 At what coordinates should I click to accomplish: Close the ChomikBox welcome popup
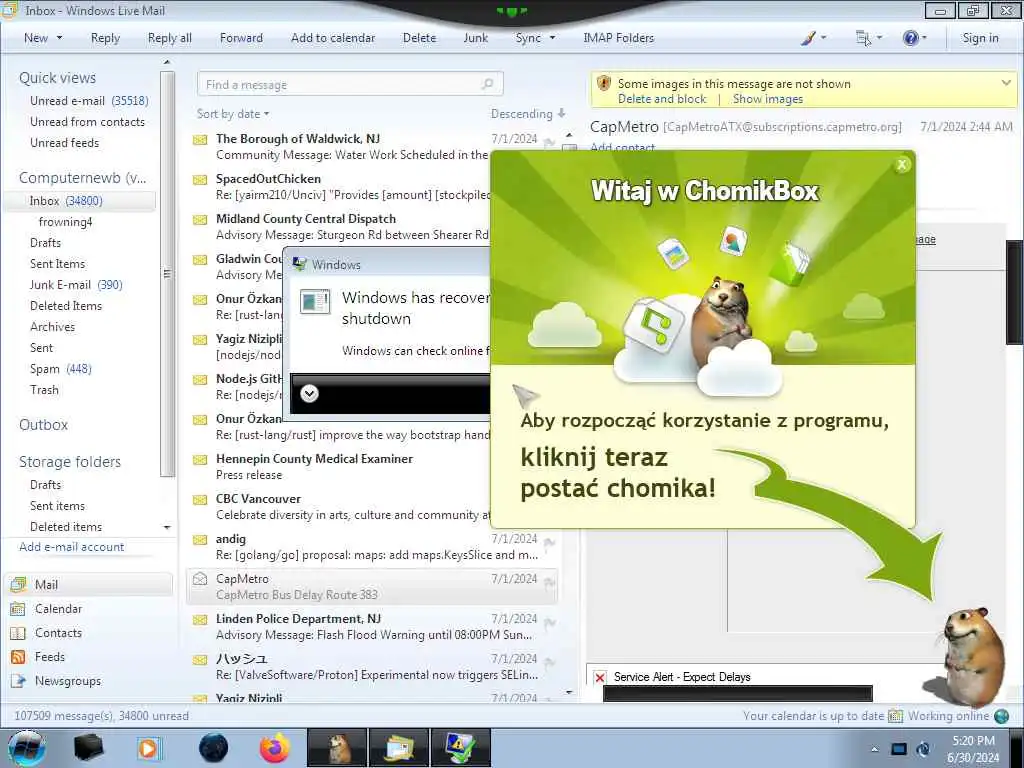tap(902, 165)
